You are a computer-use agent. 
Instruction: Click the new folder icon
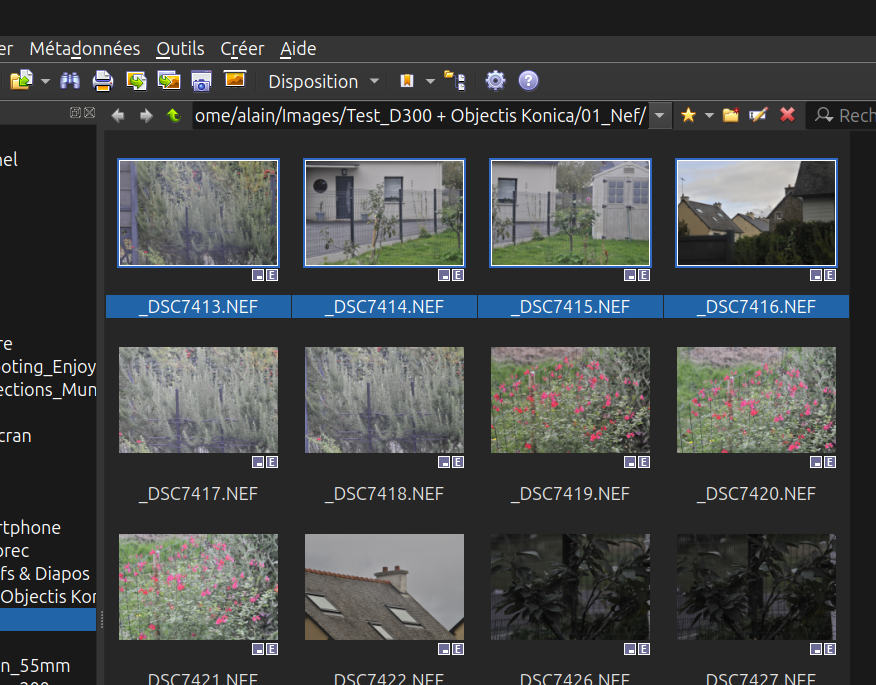click(731, 115)
